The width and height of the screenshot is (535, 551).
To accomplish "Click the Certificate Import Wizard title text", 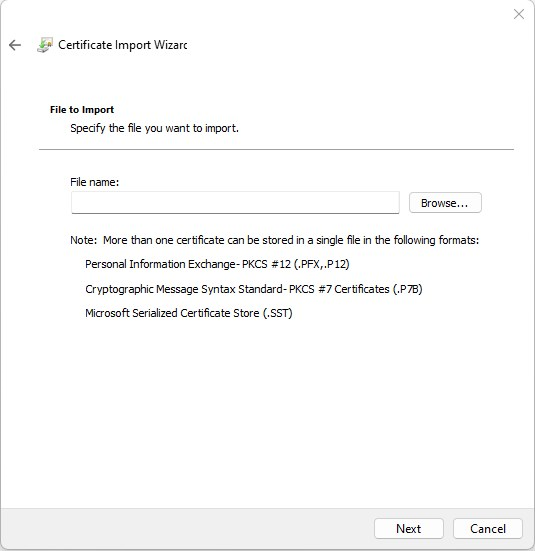I will pos(122,45).
